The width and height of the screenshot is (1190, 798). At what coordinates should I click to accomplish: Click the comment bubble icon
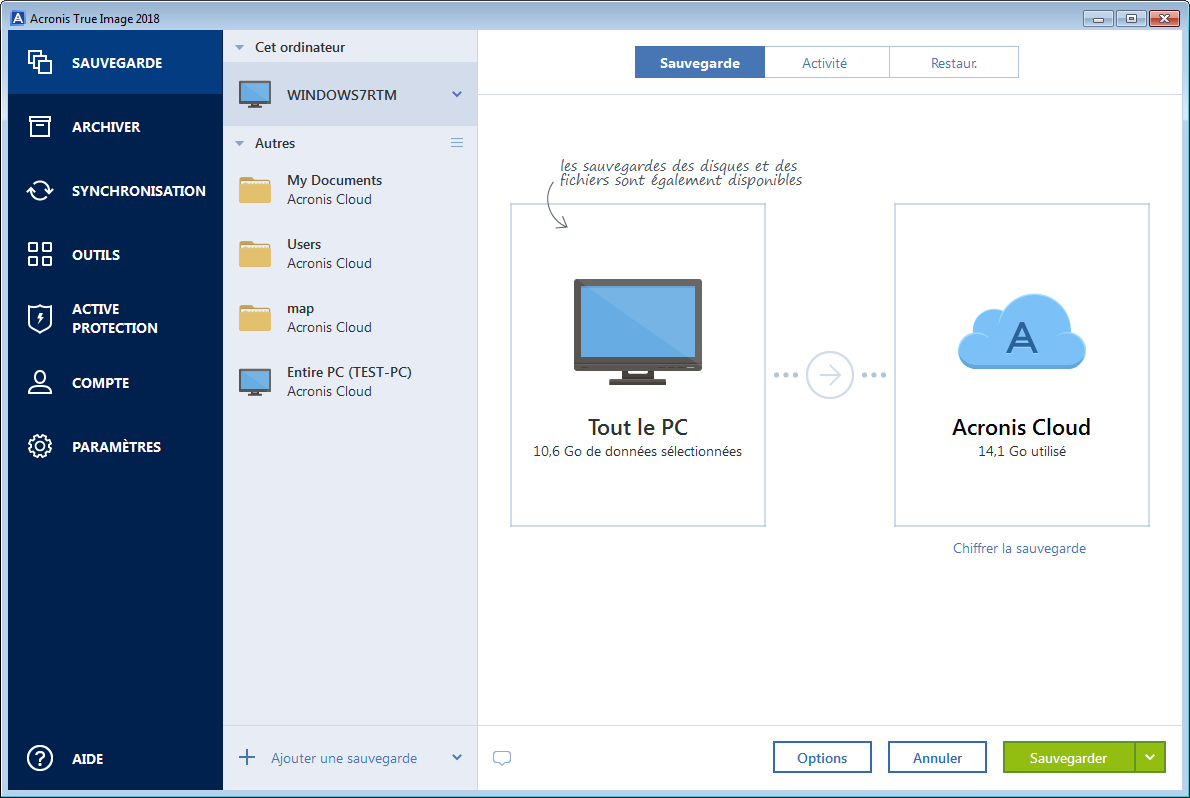(x=502, y=758)
